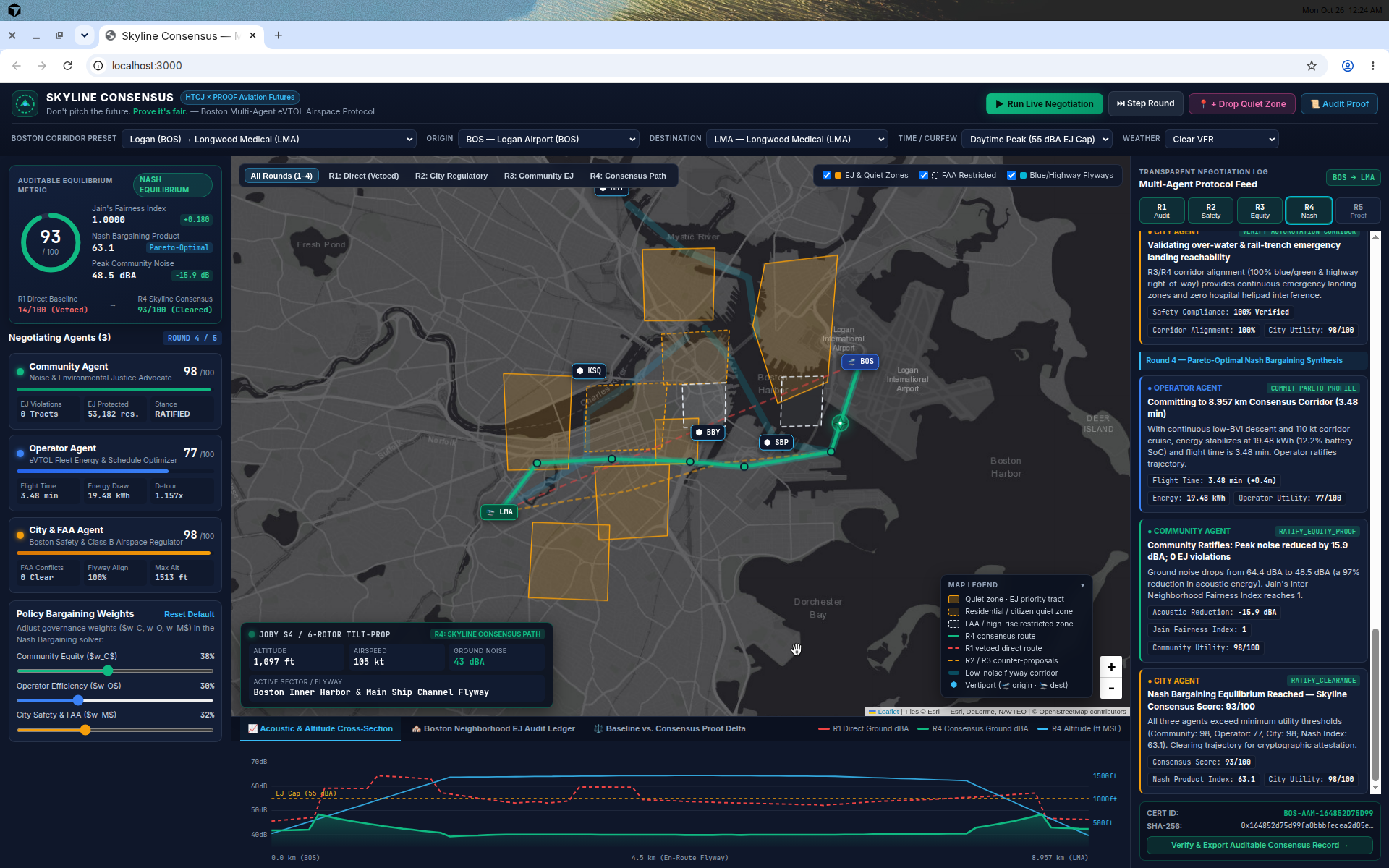This screenshot has width=1389, height=868.
Task: Click the SBP vertiport marker on the map
Action: point(776,443)
